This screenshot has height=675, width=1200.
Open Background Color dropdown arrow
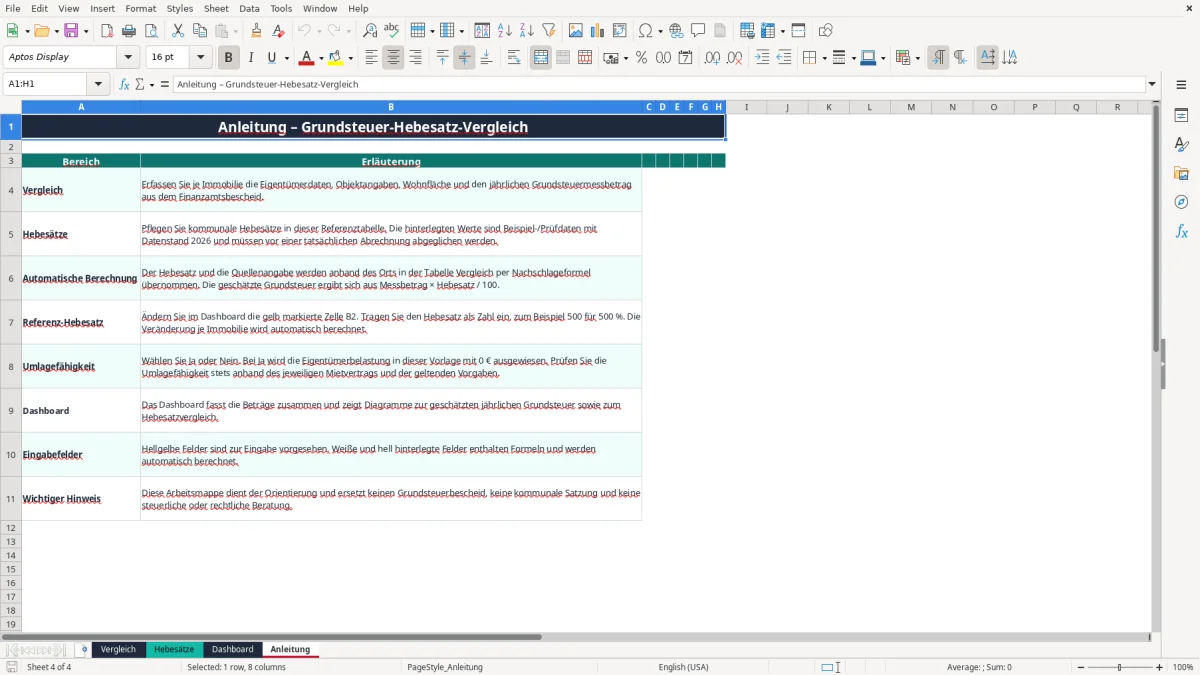click(x=351, y=58)
